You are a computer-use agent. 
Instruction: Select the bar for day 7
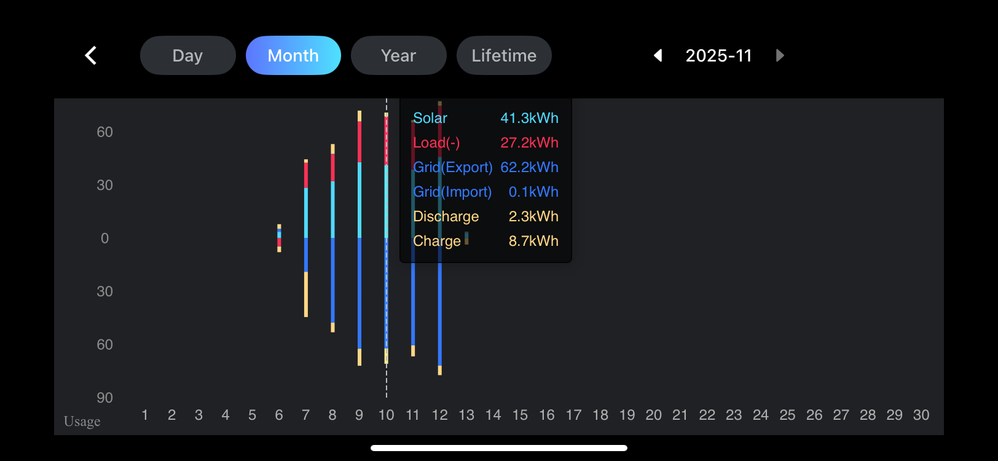click(306, 238)
